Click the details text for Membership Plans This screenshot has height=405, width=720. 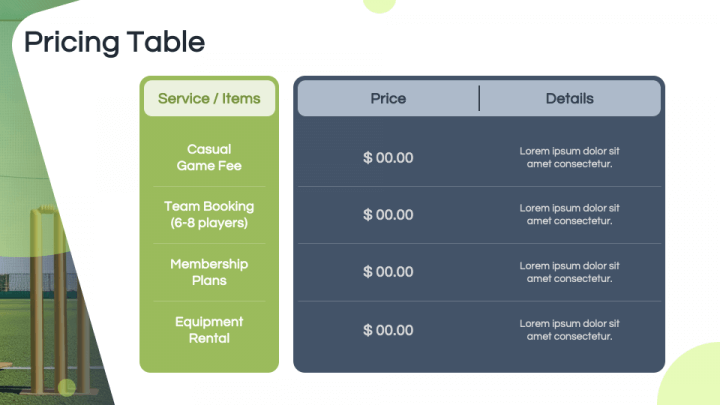click(x=569, y=272)
